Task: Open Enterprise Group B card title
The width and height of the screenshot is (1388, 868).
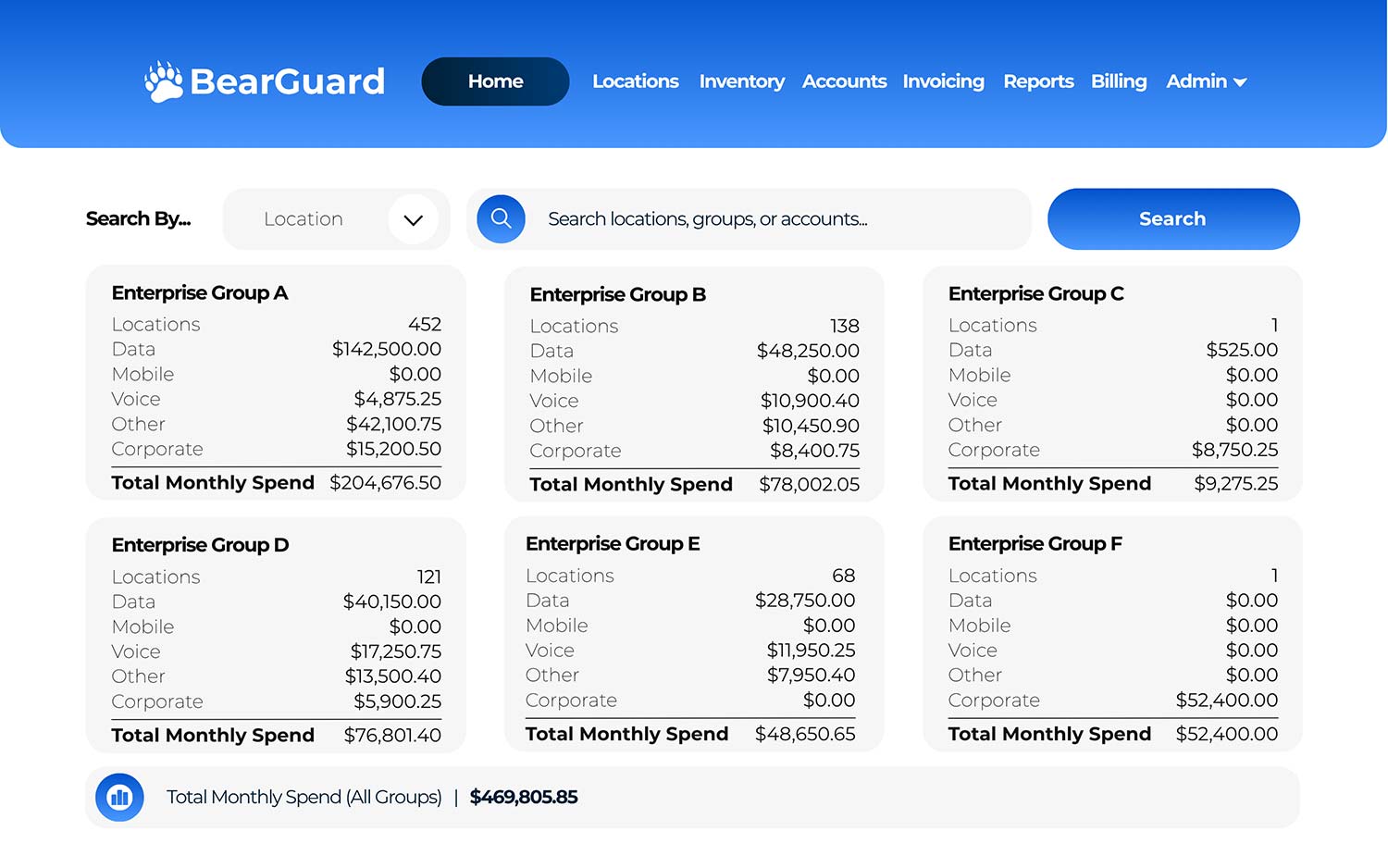Action: [618, 295]
